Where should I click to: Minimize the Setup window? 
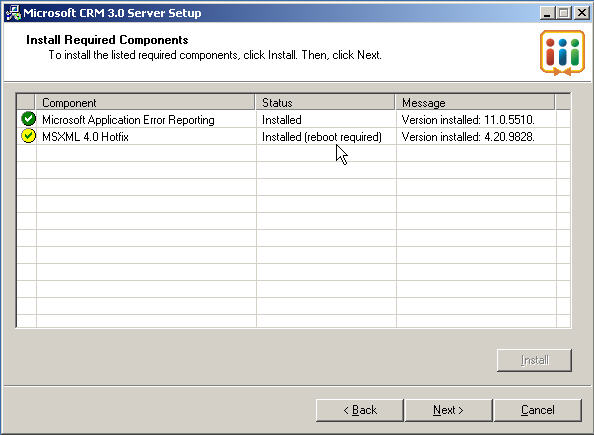pyautogui.click(x=547, y=13)
